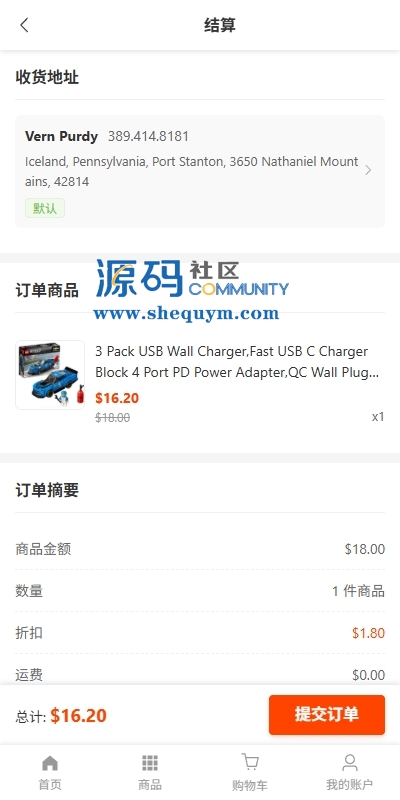400x800 pixels.
Task: Click the 结算 page title
Action: pyautogui.click(x=220, y=25)
